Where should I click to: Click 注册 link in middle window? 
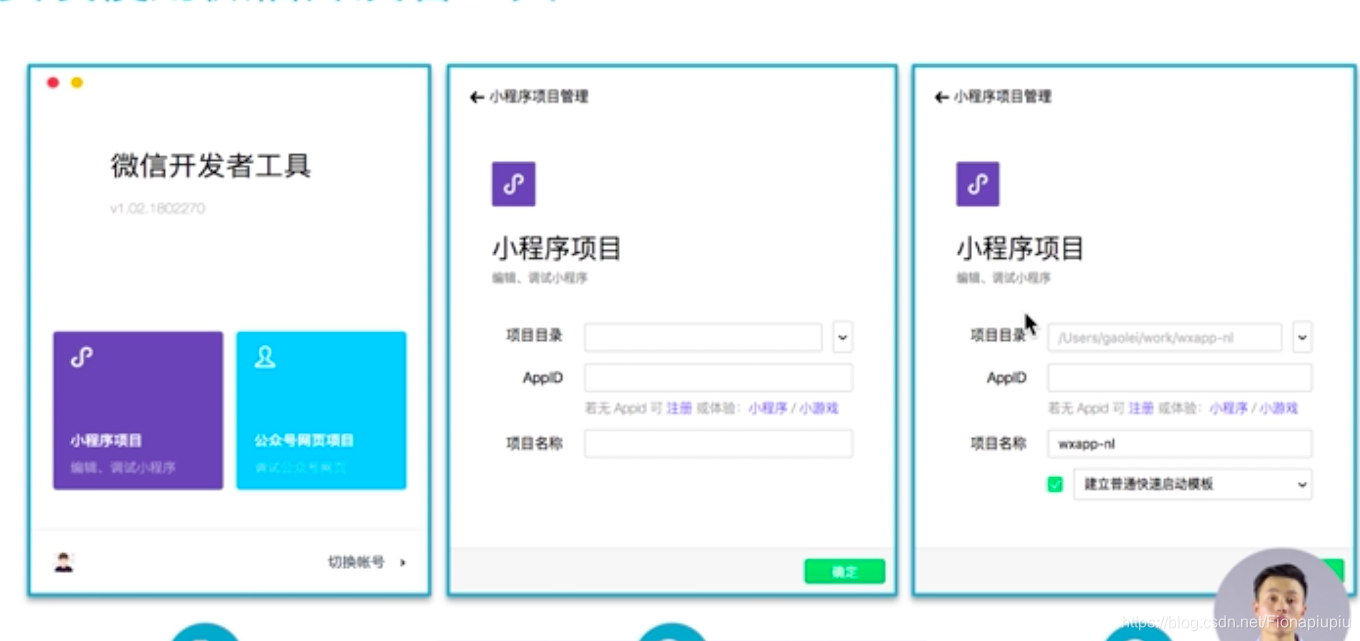[x=679, y=408]
